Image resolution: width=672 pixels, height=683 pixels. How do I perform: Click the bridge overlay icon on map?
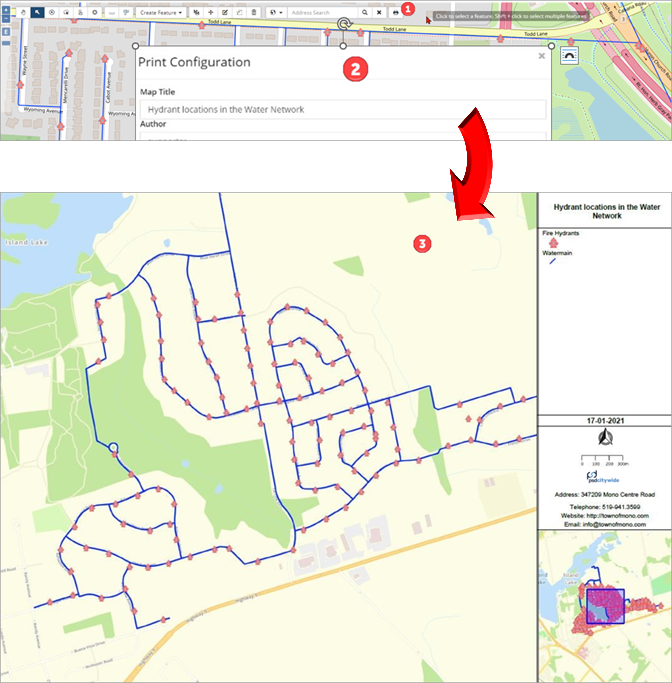[569, 56]
